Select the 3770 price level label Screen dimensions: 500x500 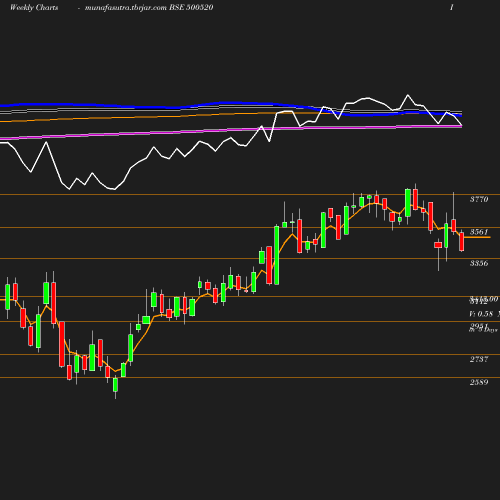click(x=479, y=199)
